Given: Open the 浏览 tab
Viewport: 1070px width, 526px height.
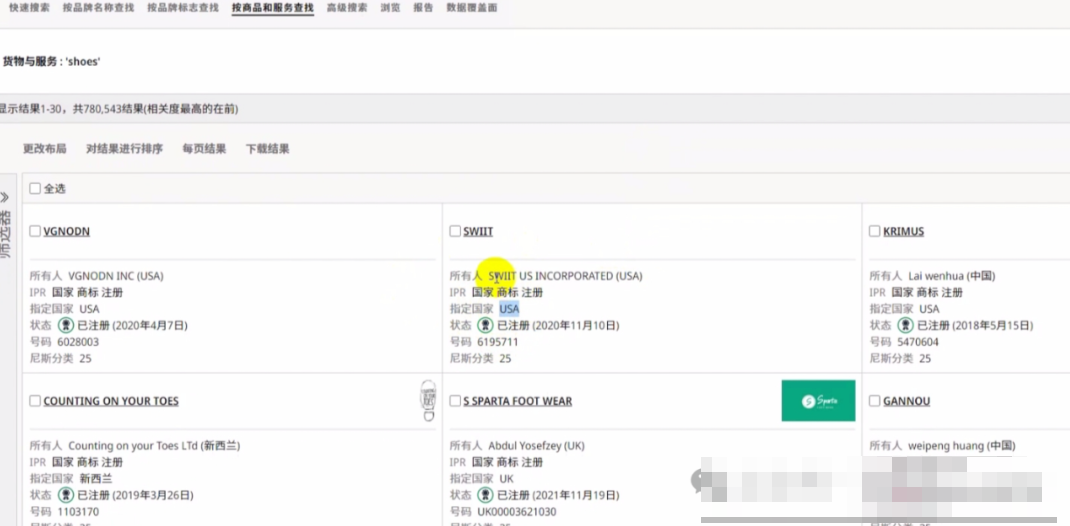Looking at the screenshot, I should pos(390,8).
